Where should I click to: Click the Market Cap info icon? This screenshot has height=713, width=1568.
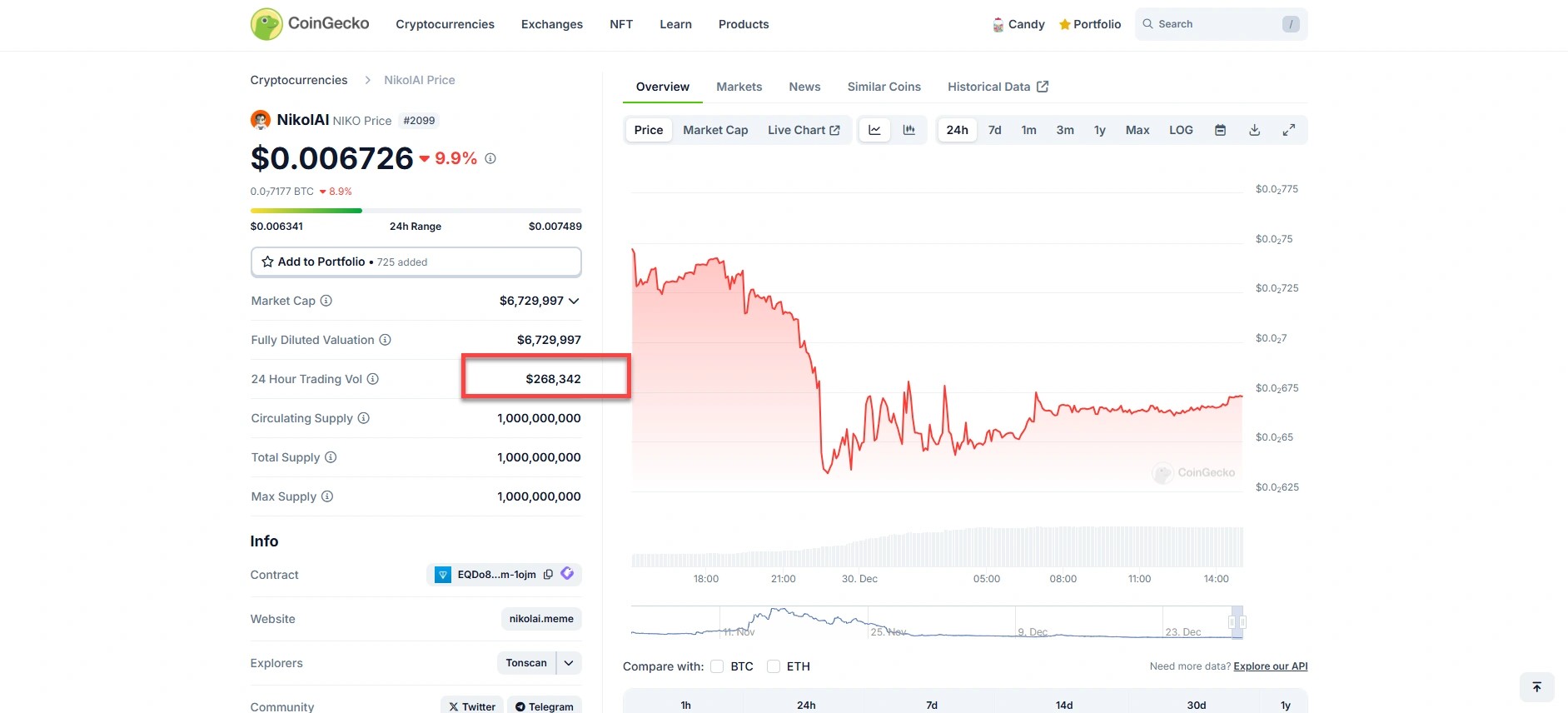pos(326,301)
